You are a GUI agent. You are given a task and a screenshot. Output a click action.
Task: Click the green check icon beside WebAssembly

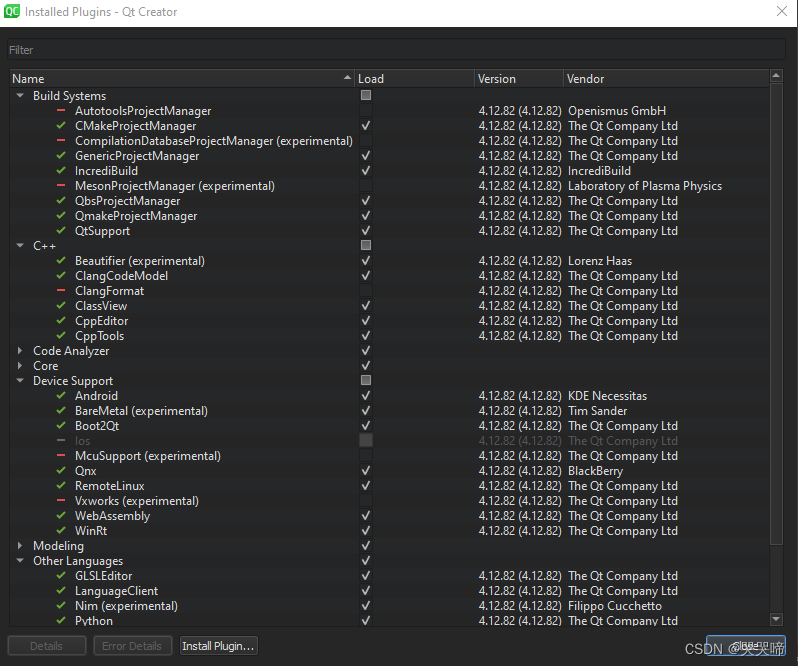tap(61, 515)
